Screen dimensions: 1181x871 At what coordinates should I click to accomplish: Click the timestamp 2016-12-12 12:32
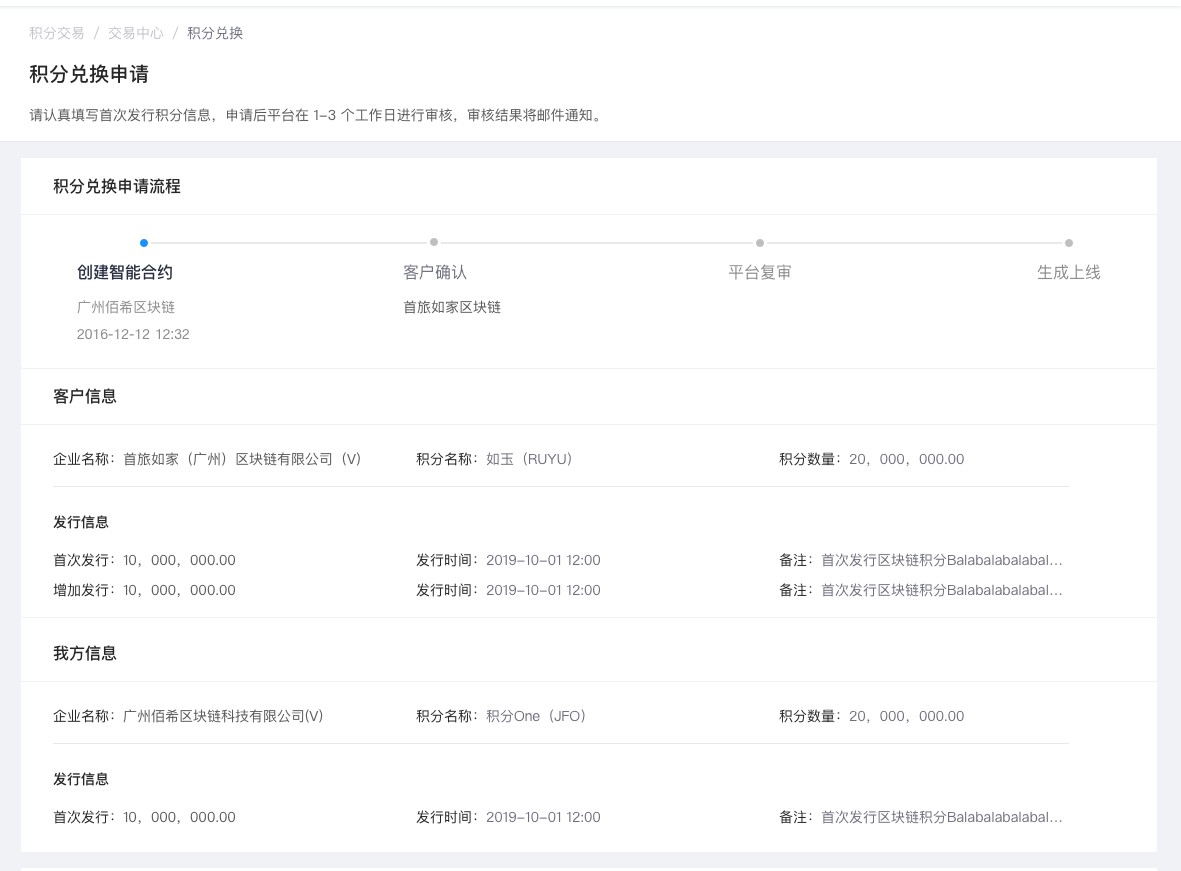[x=133, y=334]
